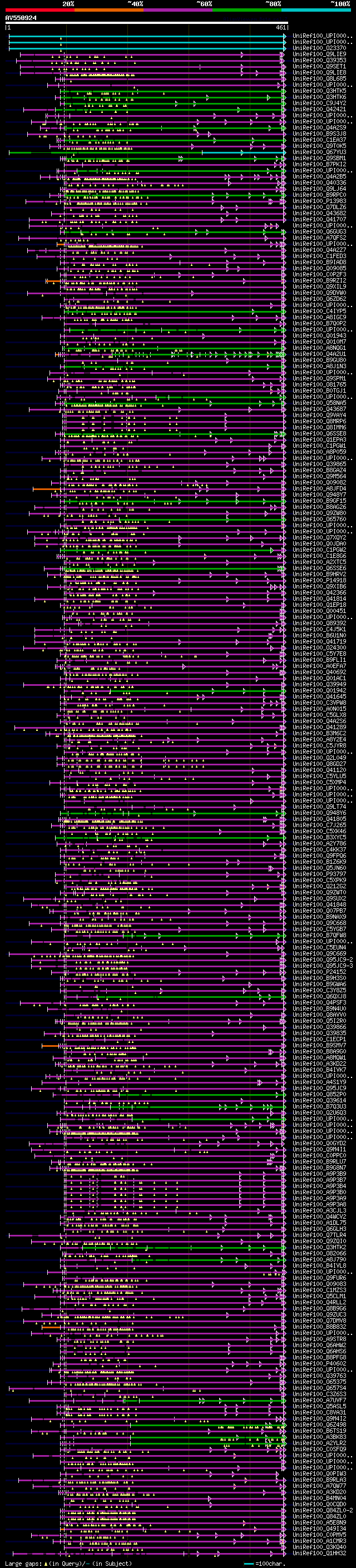Viewport: 356px width, 1568px height.
Task: Click subject label UniRef100_A7UVF7
Action: point(319,1401)
